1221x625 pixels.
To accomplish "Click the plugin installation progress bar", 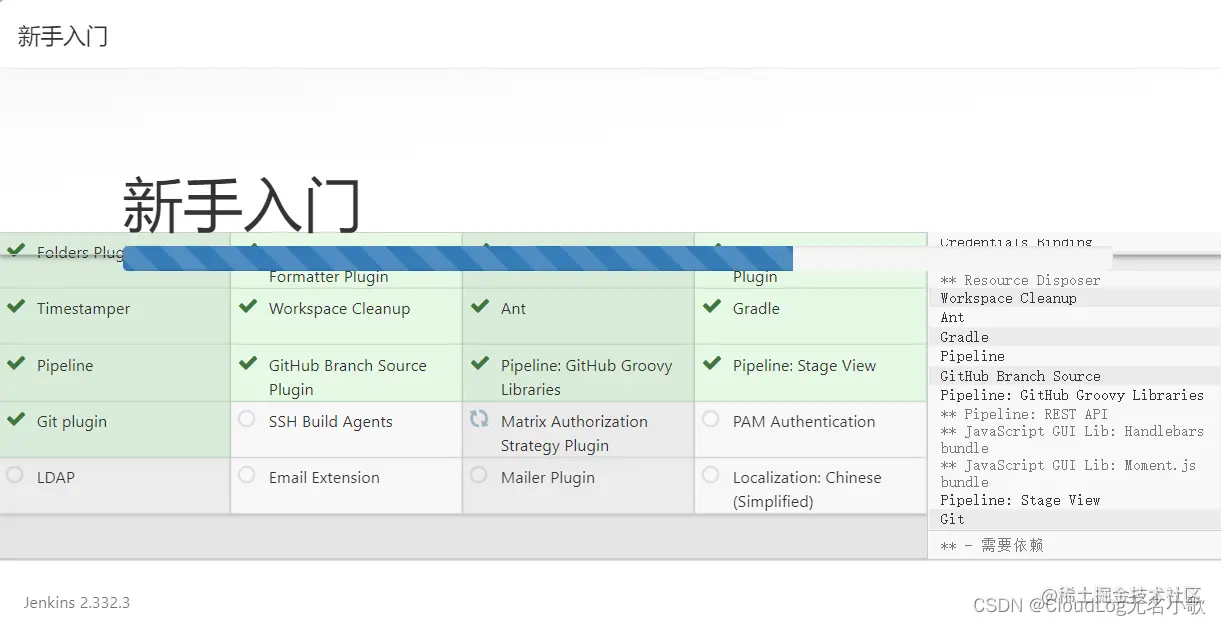I will [617, 258].
